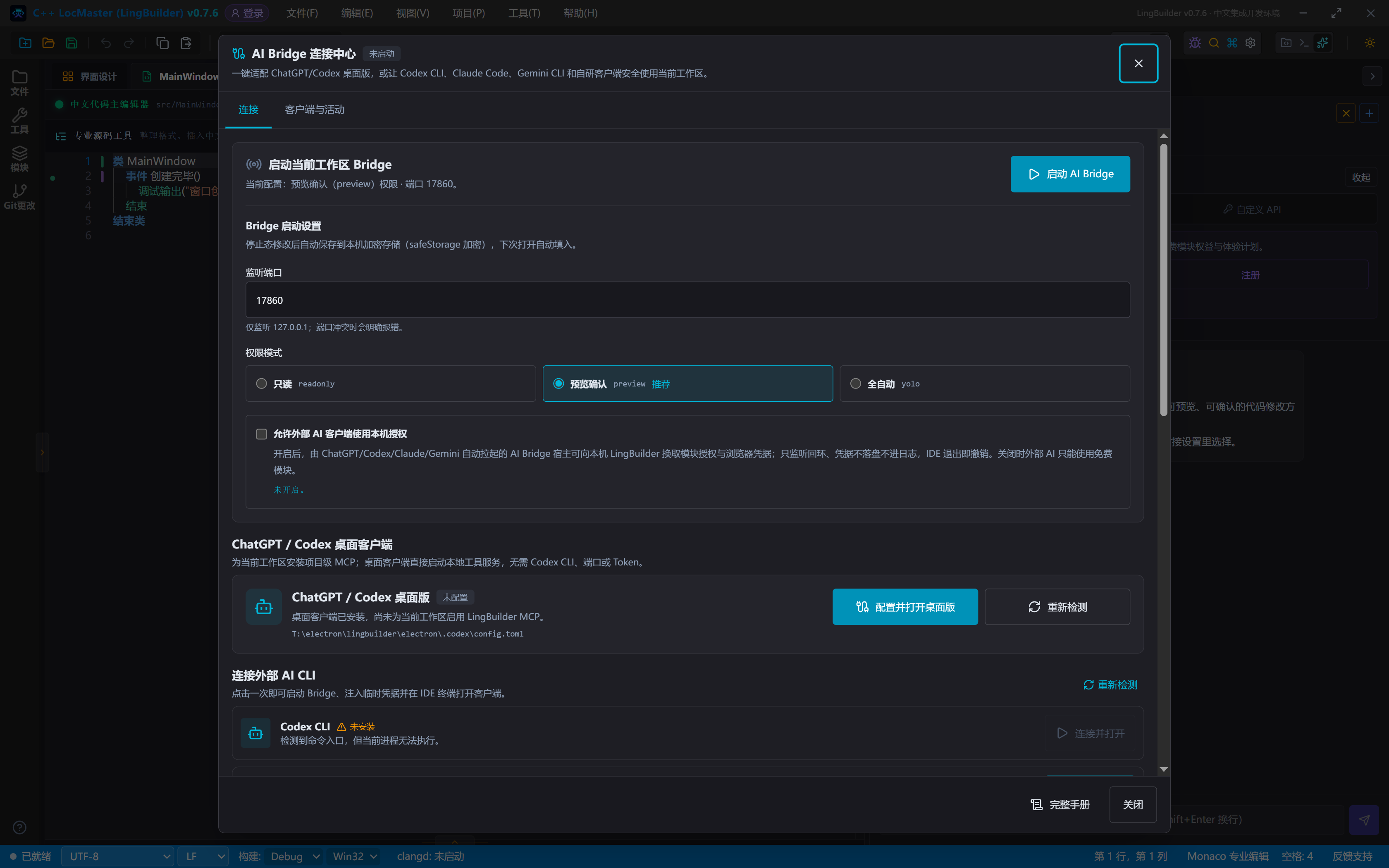Click the debug bug icon in toolbar
Screen dimensions: 1389x868
pos(1195,43)
